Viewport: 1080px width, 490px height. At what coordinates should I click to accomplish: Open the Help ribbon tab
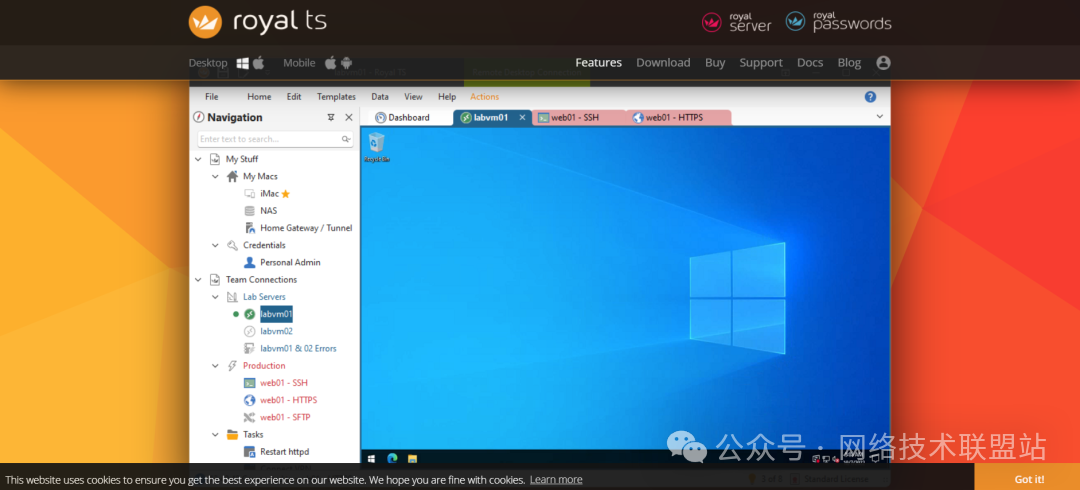pyautogui.click(x=447, y=97)
